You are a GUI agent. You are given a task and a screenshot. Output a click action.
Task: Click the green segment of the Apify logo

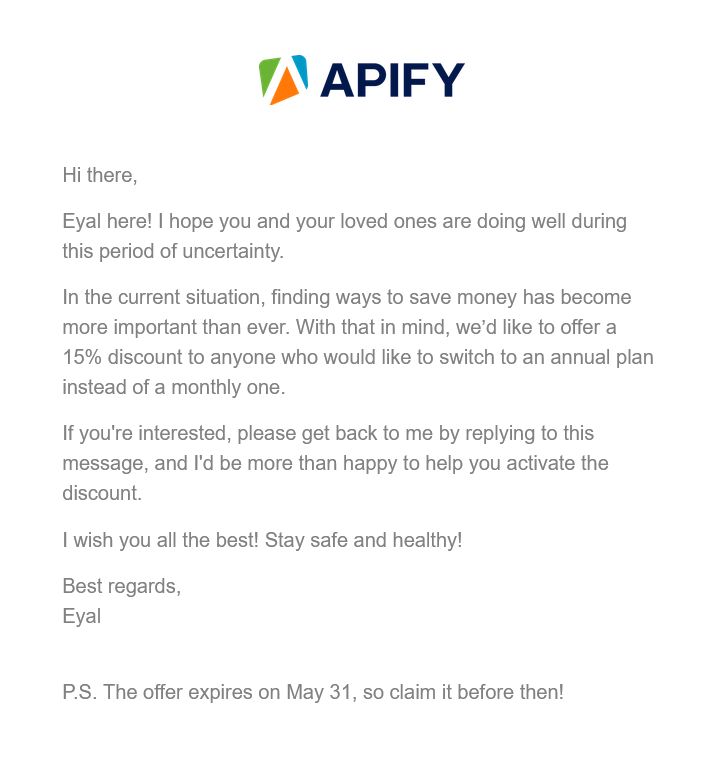269,76
